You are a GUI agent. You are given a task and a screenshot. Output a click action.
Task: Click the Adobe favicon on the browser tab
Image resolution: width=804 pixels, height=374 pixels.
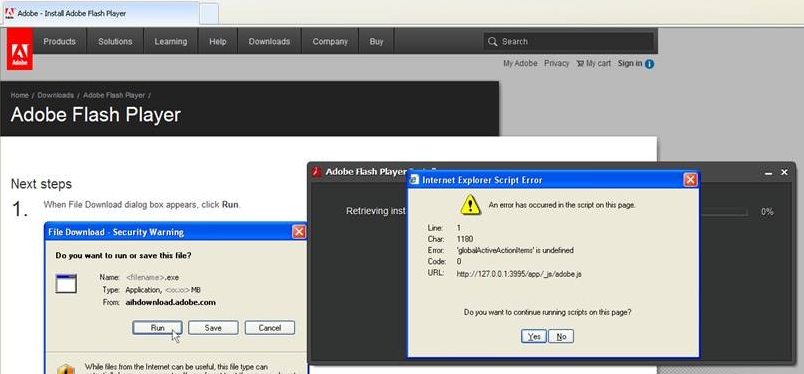click(x=9, y=13)
